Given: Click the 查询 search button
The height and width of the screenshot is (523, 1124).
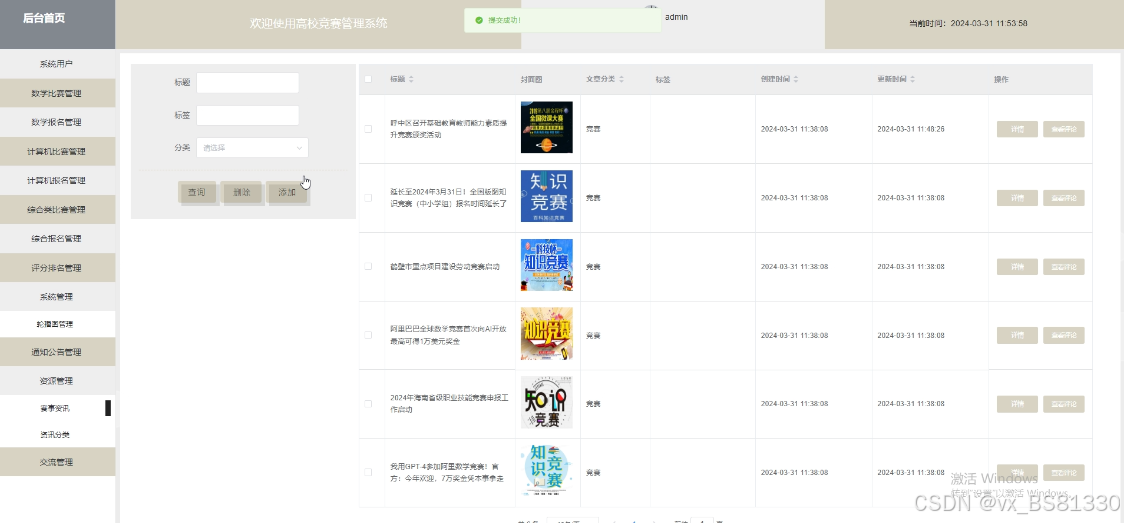Looking at the screenshot, I should (x=197, y=192).
